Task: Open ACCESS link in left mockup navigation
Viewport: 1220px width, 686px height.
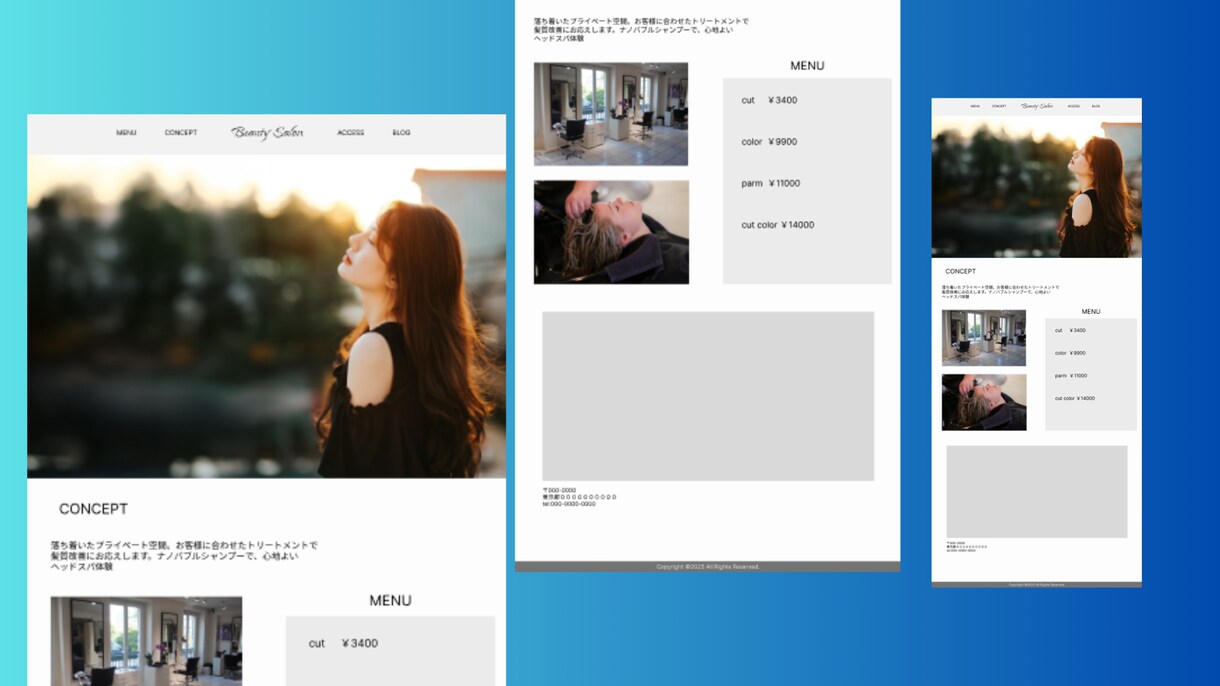Action: pos(351,133)
